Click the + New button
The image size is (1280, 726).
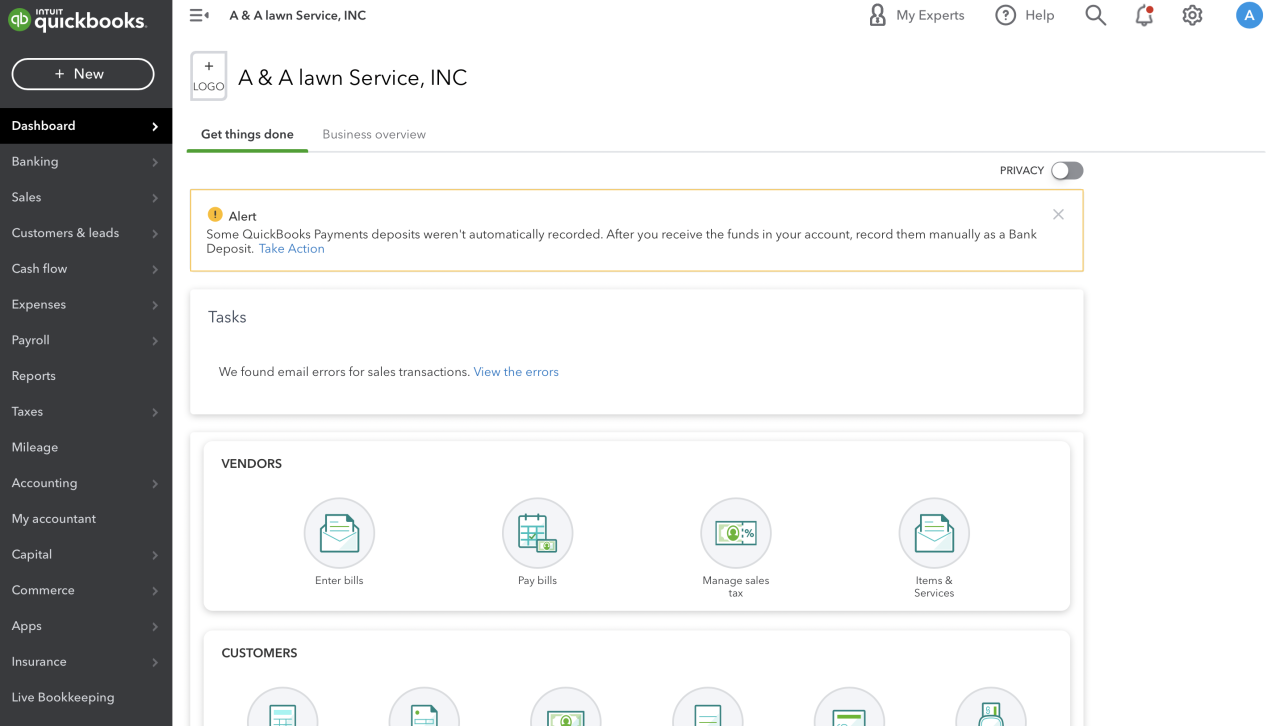(x=83, y=74)
